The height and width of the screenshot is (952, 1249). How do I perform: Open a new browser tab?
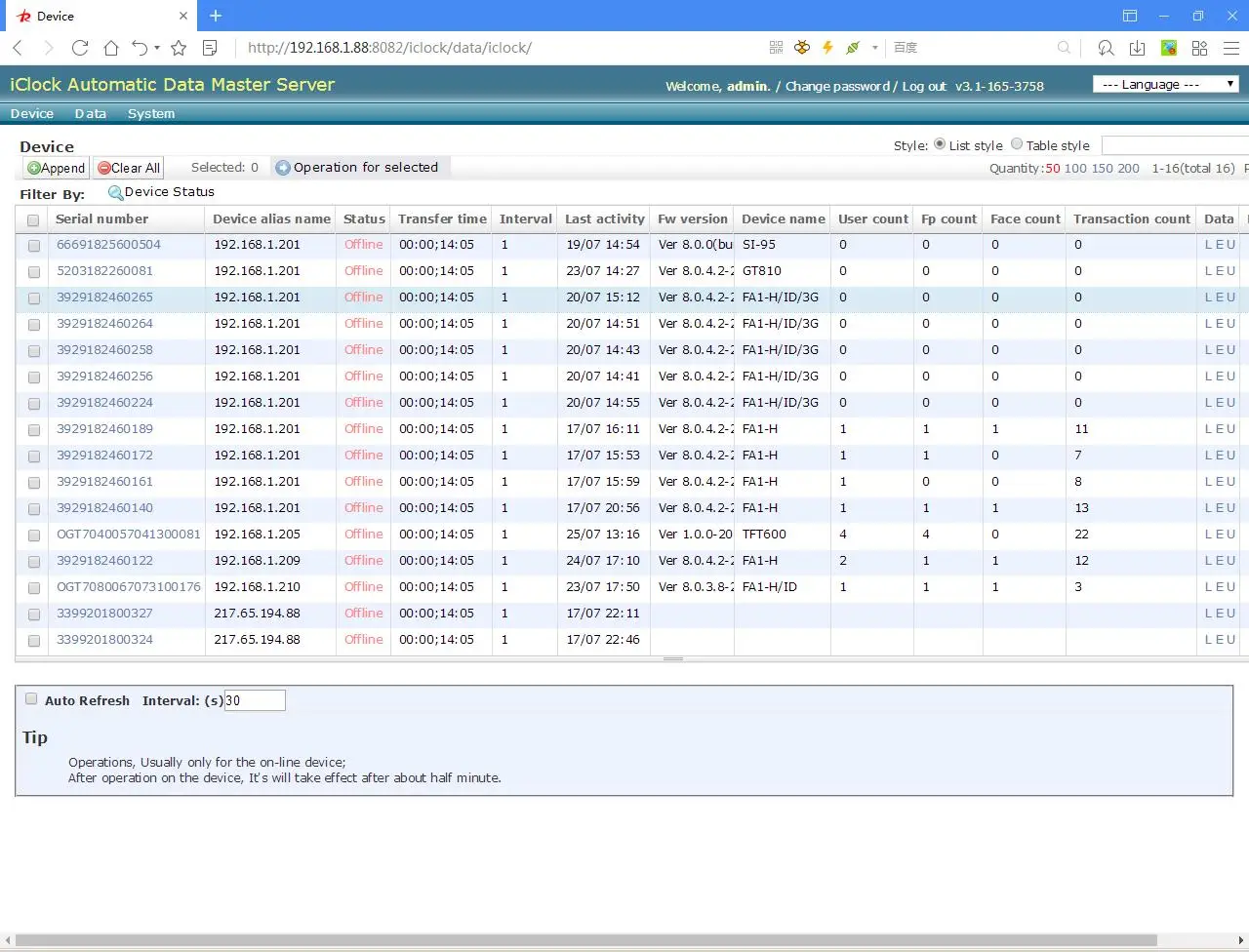coord(216,16)
